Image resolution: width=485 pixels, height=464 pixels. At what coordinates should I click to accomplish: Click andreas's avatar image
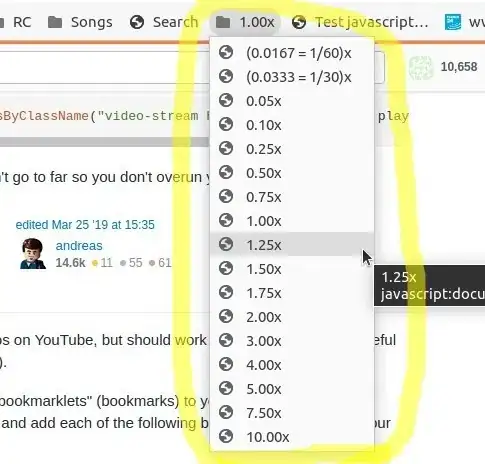[x=33, y=254]
